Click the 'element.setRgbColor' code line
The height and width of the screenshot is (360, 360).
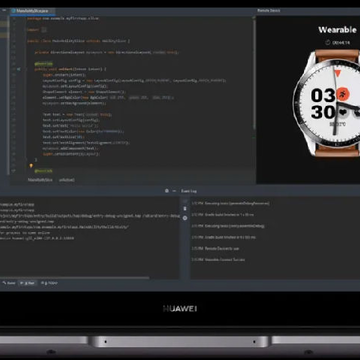[108, 98]
